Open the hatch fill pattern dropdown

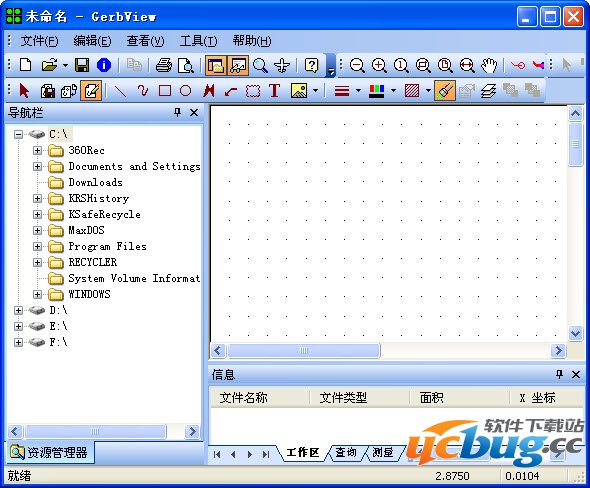point(428,91)
